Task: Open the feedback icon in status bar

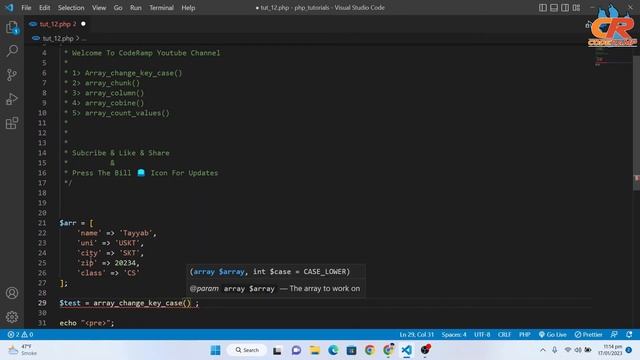Action: pyautogui.click(x=614, y=334)
